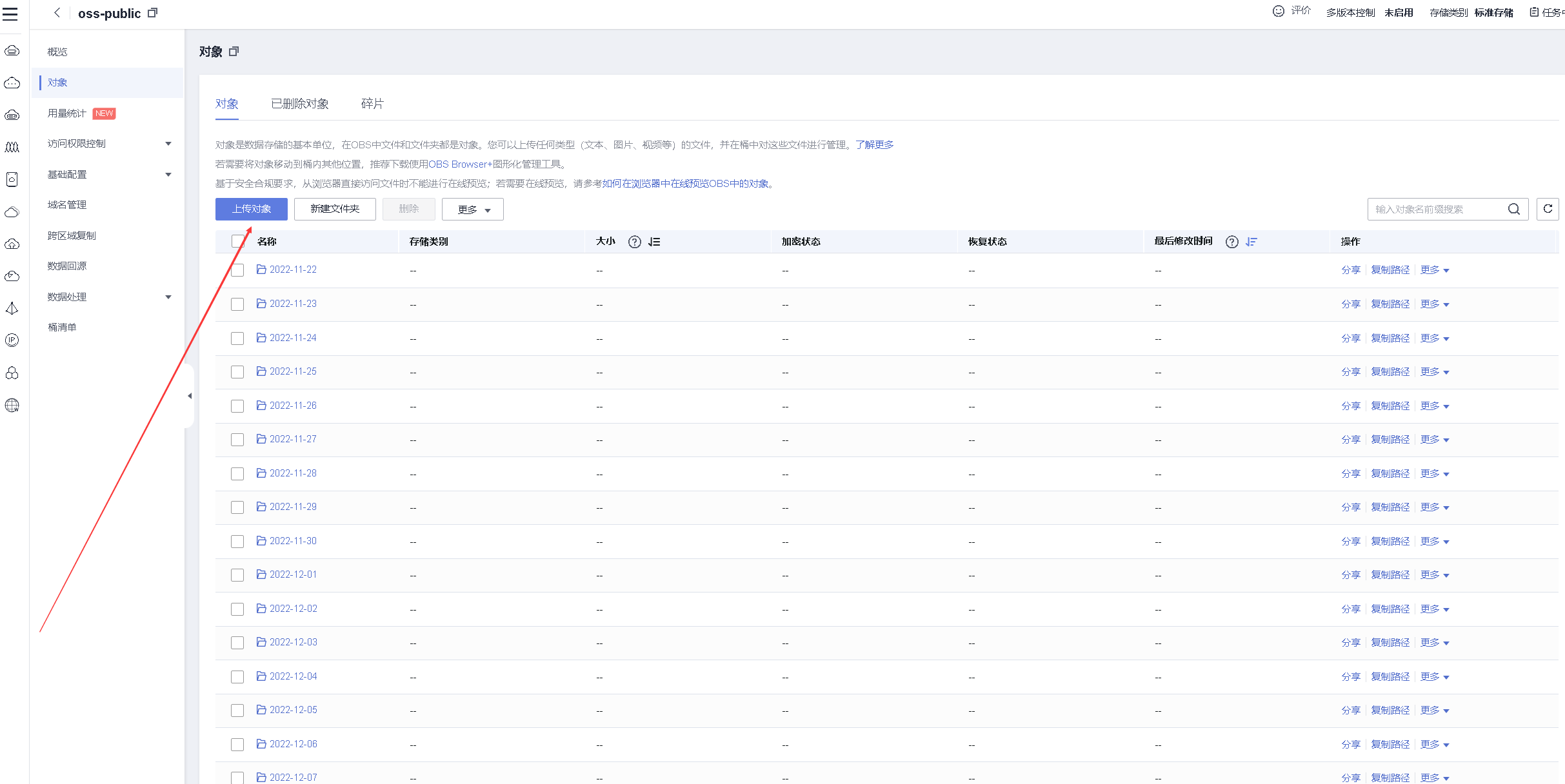Click the refresh icon next to search box
Image resolution: width=1565 pixels, height=784 pixels.
pos(1547,209)
